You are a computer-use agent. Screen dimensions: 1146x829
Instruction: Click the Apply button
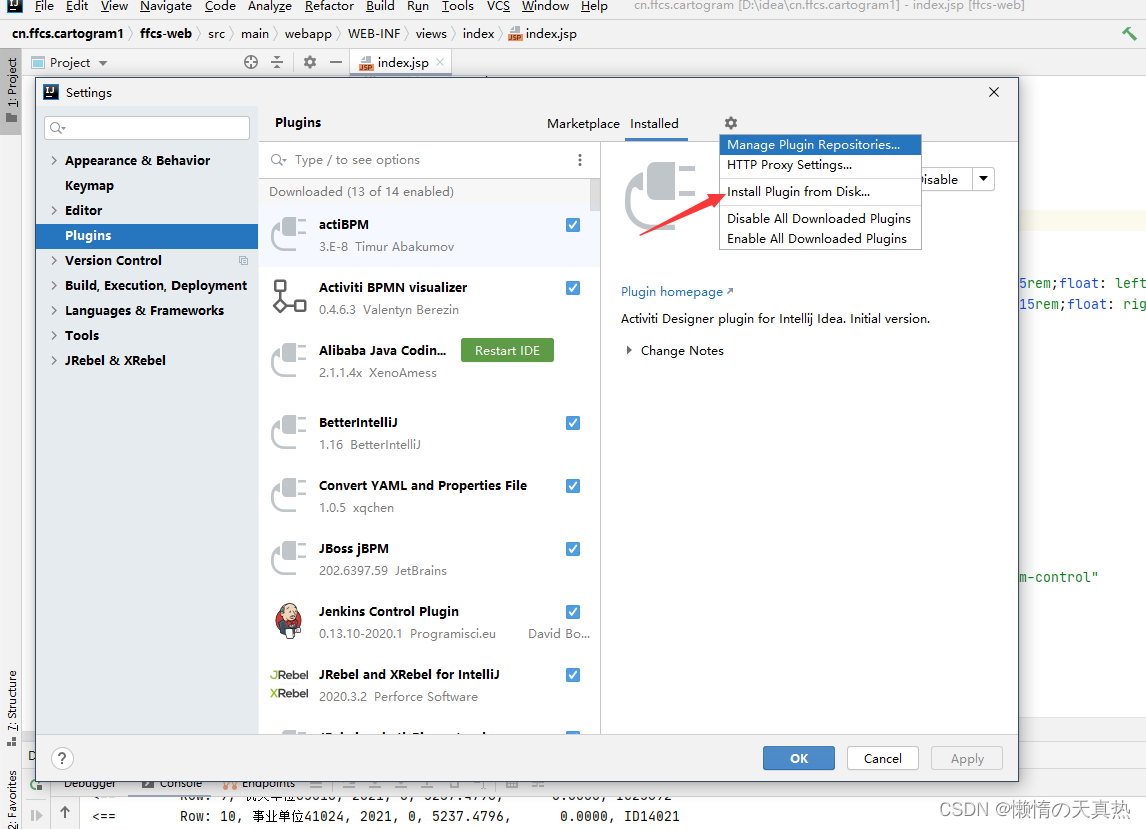click(967, 758)
